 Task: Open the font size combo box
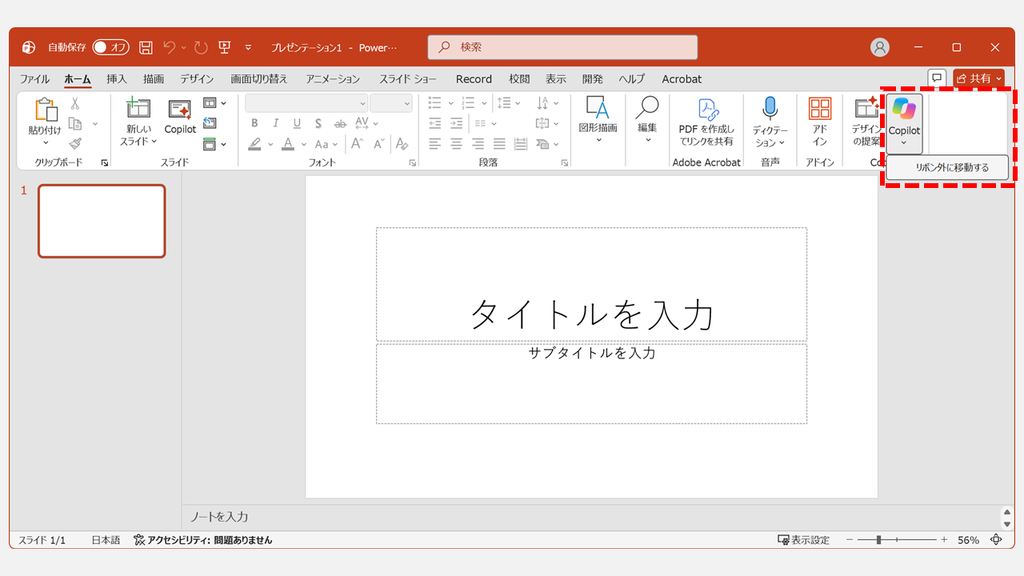pos(391,103)
